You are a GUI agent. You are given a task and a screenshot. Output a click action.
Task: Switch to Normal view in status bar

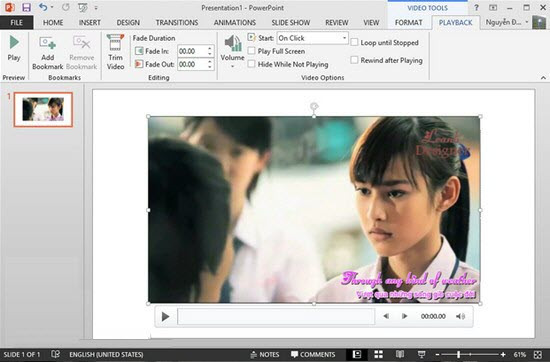pyautogui.click(x=357, y=354)
